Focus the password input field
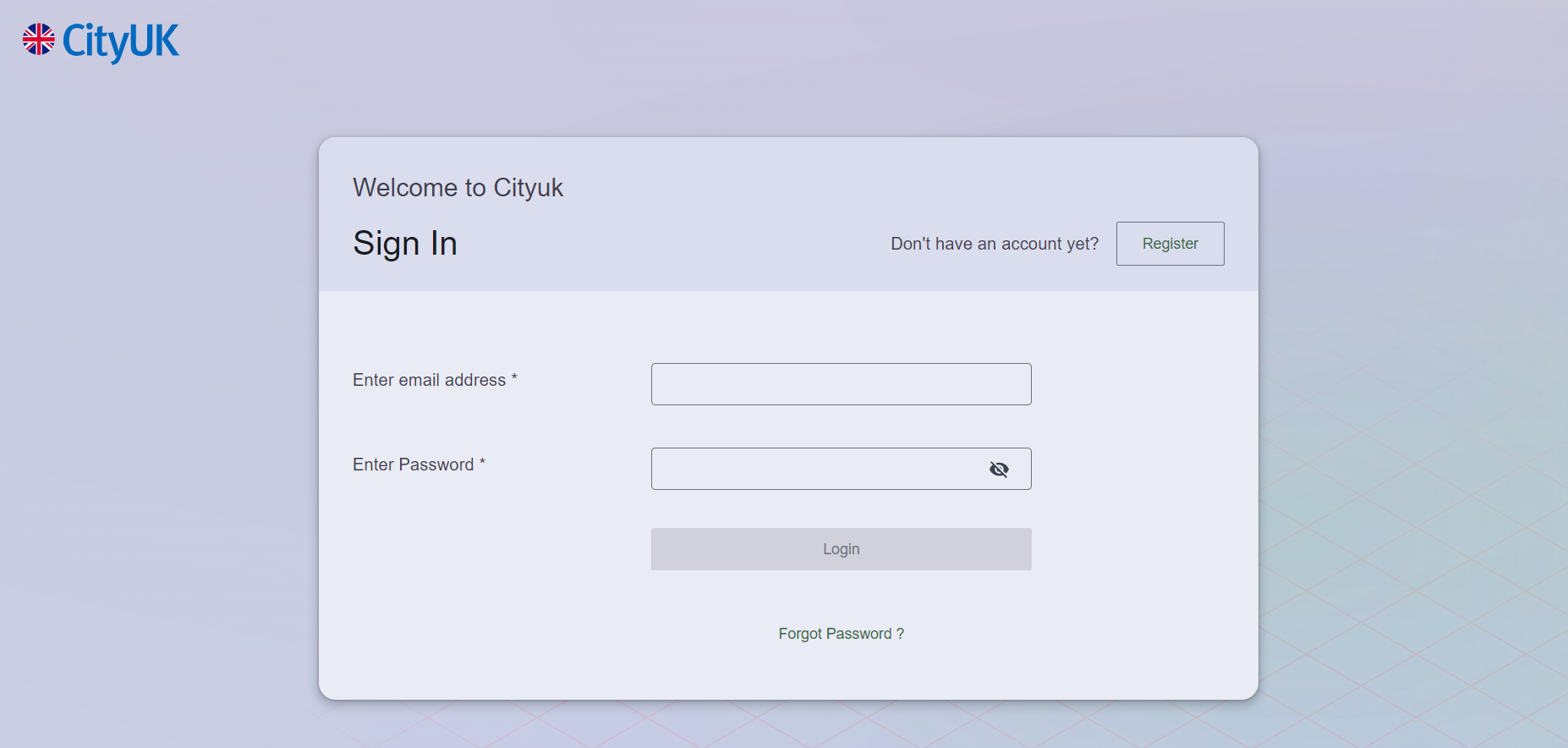 (812, 469)
